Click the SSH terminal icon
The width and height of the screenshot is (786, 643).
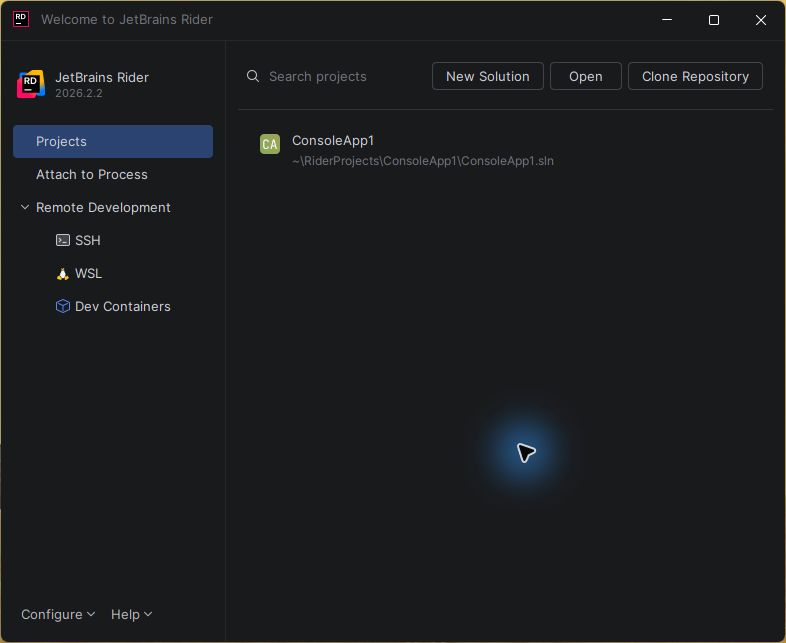(63, 241)
